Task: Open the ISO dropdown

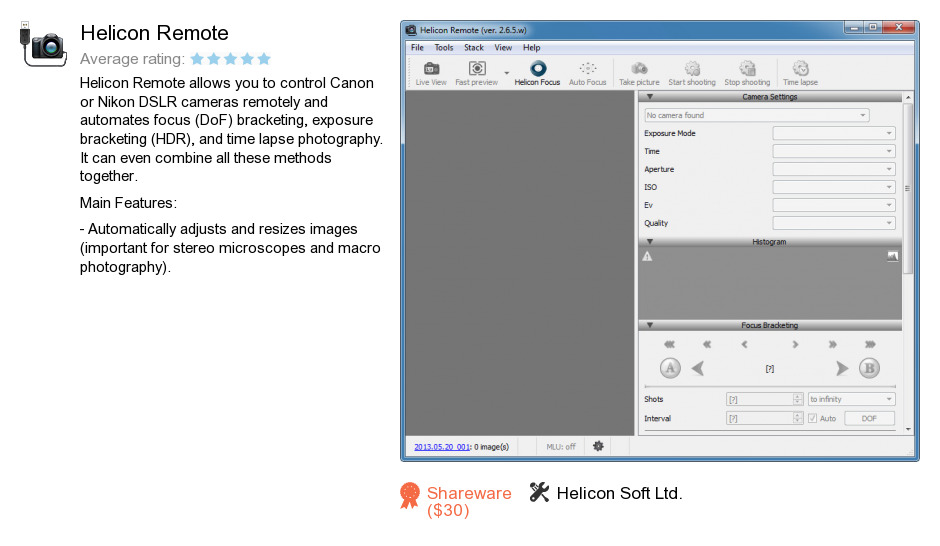Action: coord(834,187)
